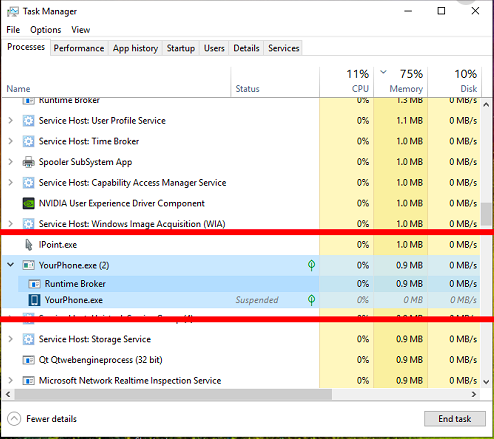Click the horizontal scrollbar right arrow
Screen dimensions: 494x439
(x=474, y=394)
